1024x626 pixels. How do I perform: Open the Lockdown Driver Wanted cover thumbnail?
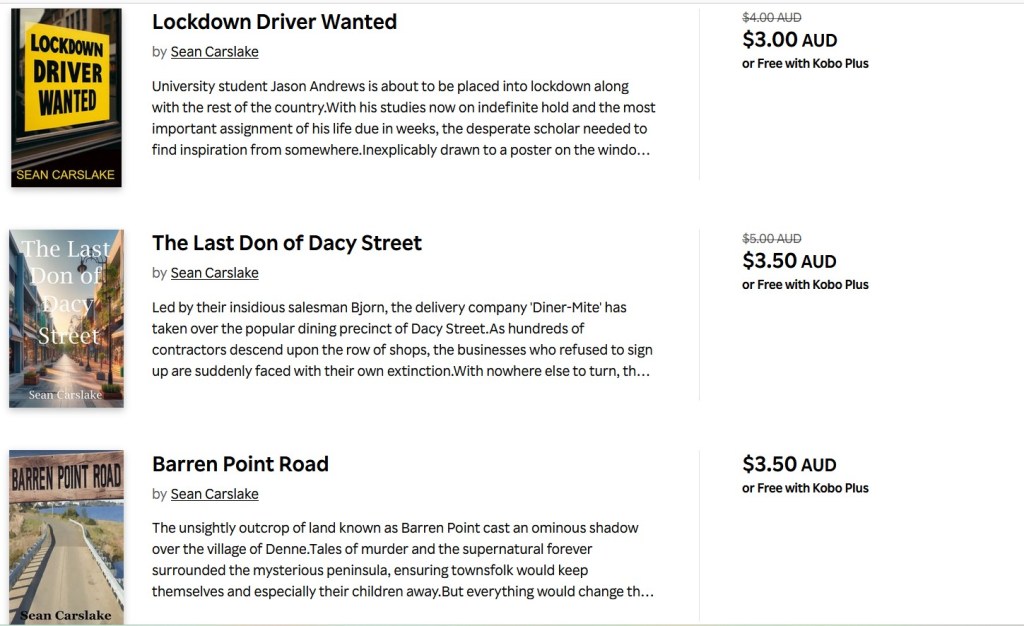click(66, 98)
